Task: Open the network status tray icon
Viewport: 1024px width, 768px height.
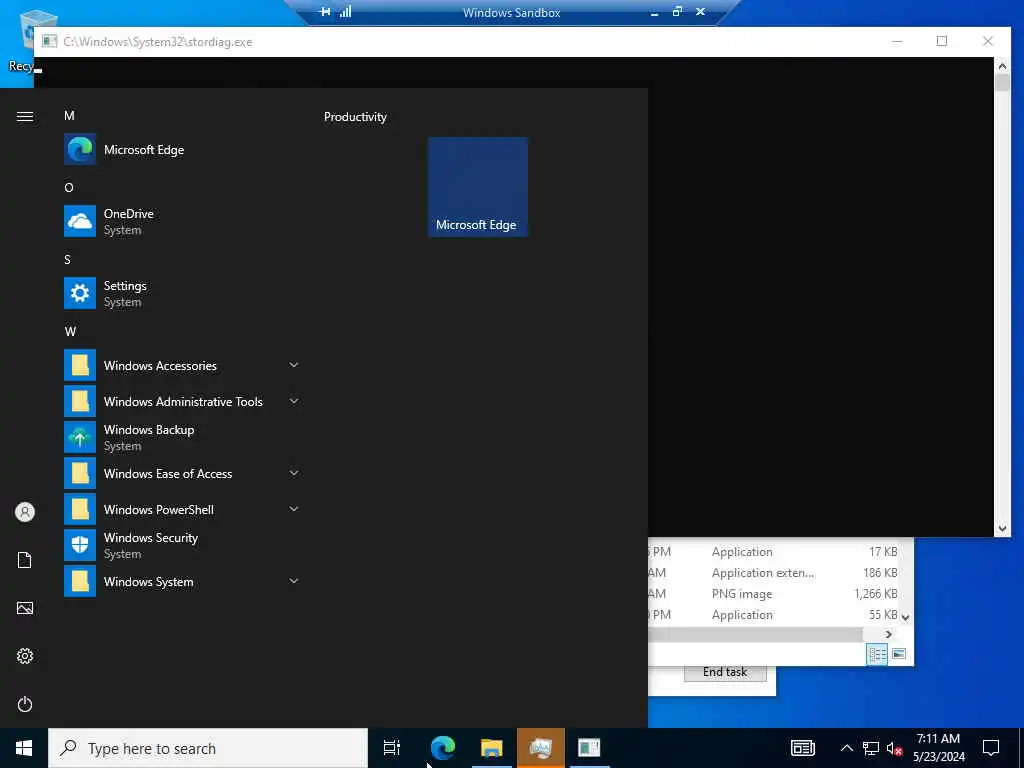Action: [871, 748]
